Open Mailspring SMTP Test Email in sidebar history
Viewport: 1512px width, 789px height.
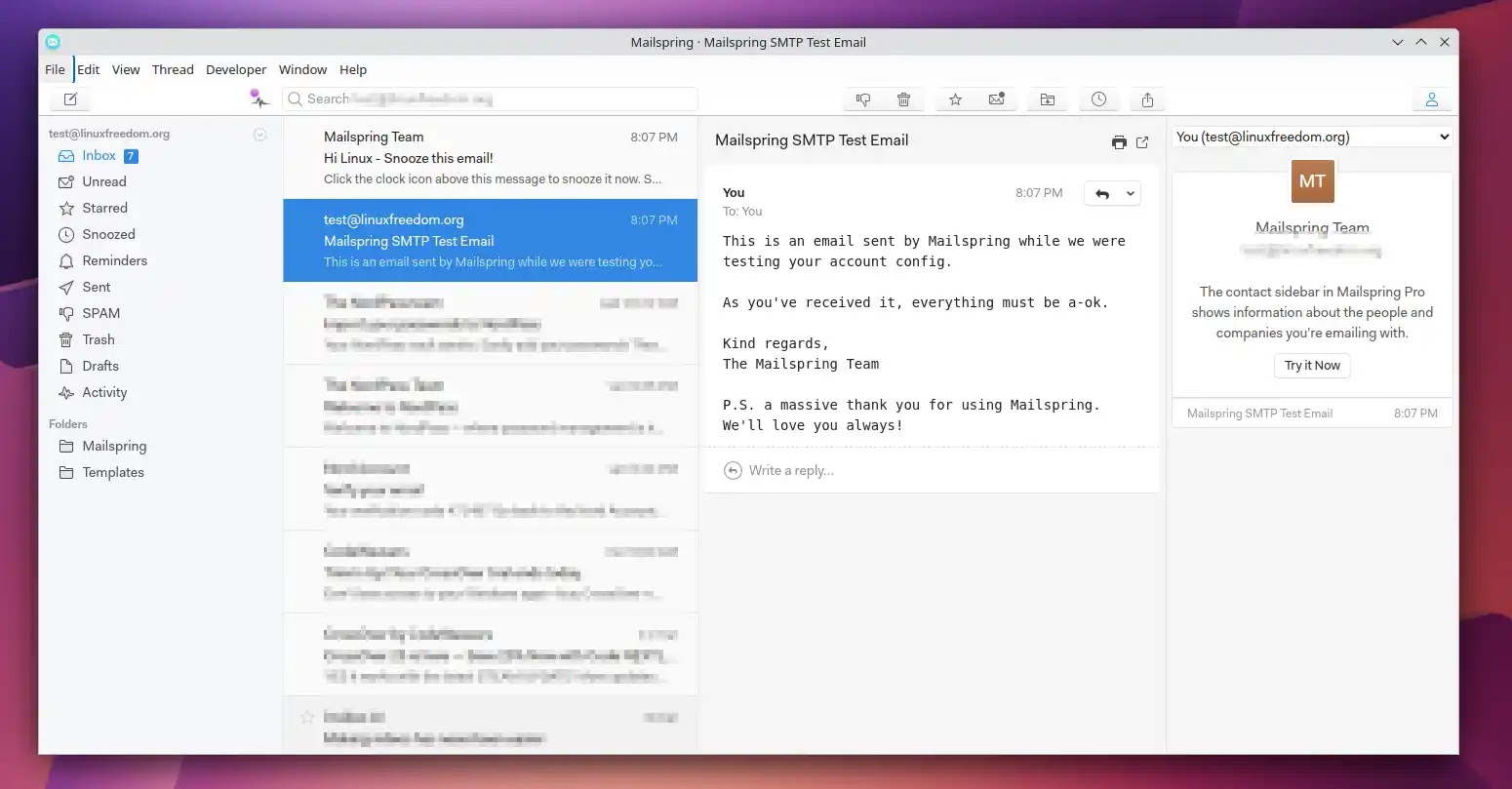pyautogui.click(x=1312, y=414)
